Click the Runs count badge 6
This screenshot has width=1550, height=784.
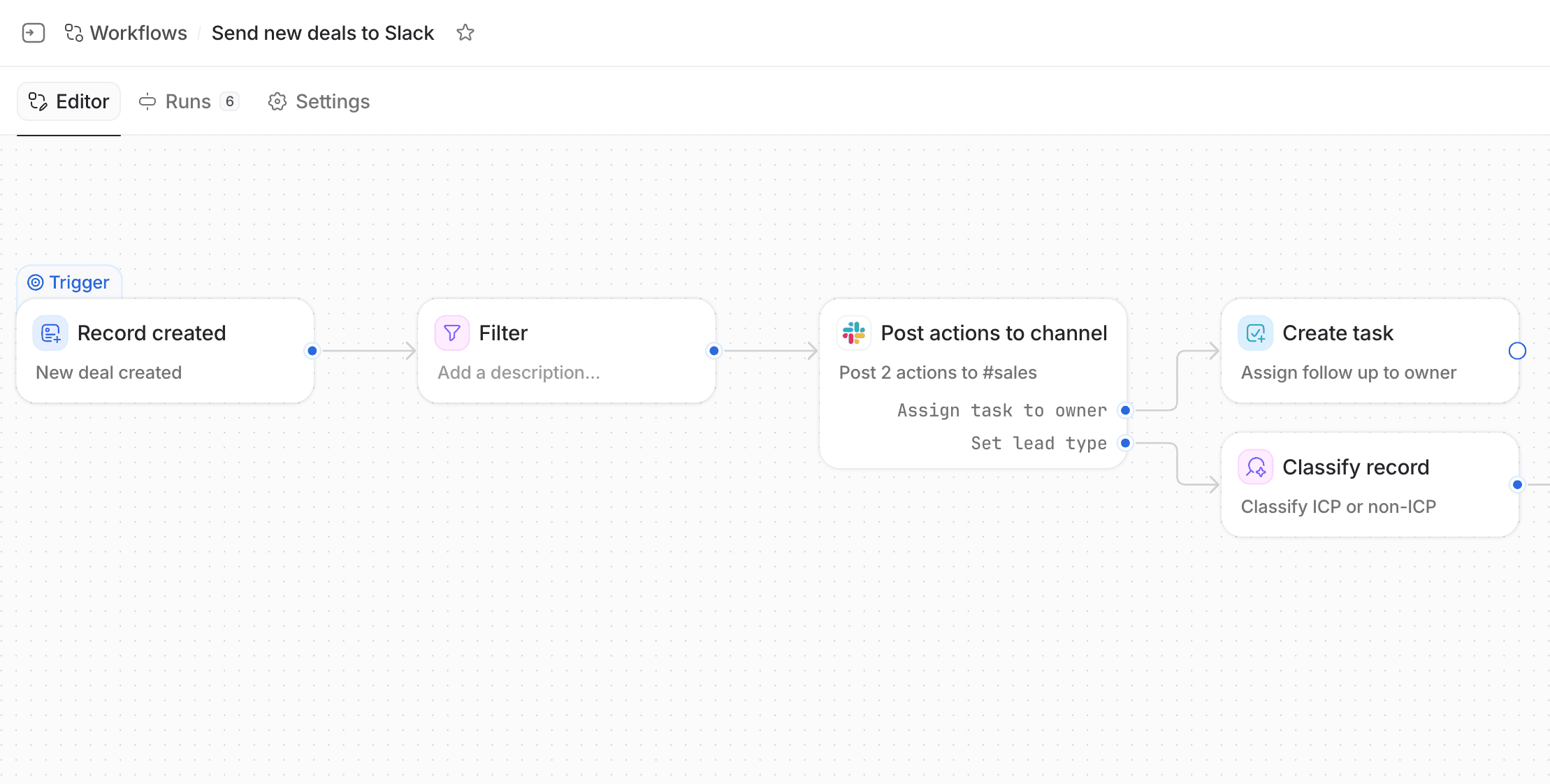[230, 101]
